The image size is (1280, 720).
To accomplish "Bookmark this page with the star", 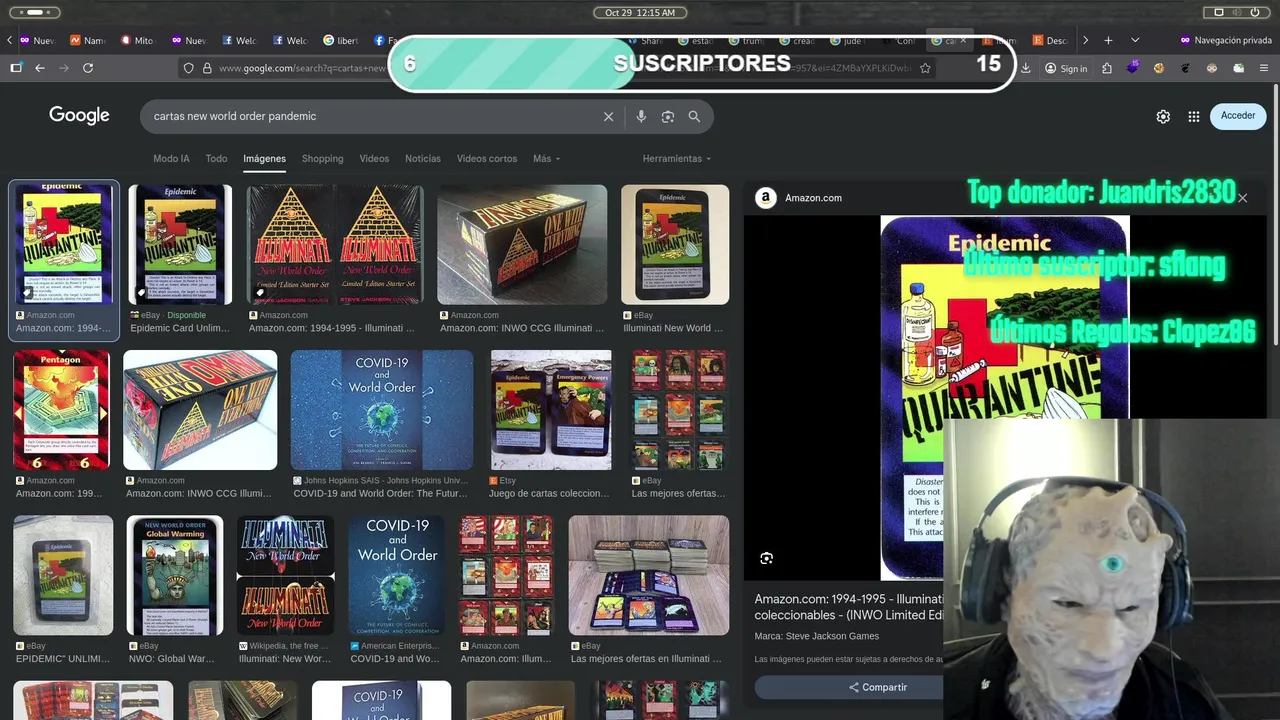I will pos(925,68).
